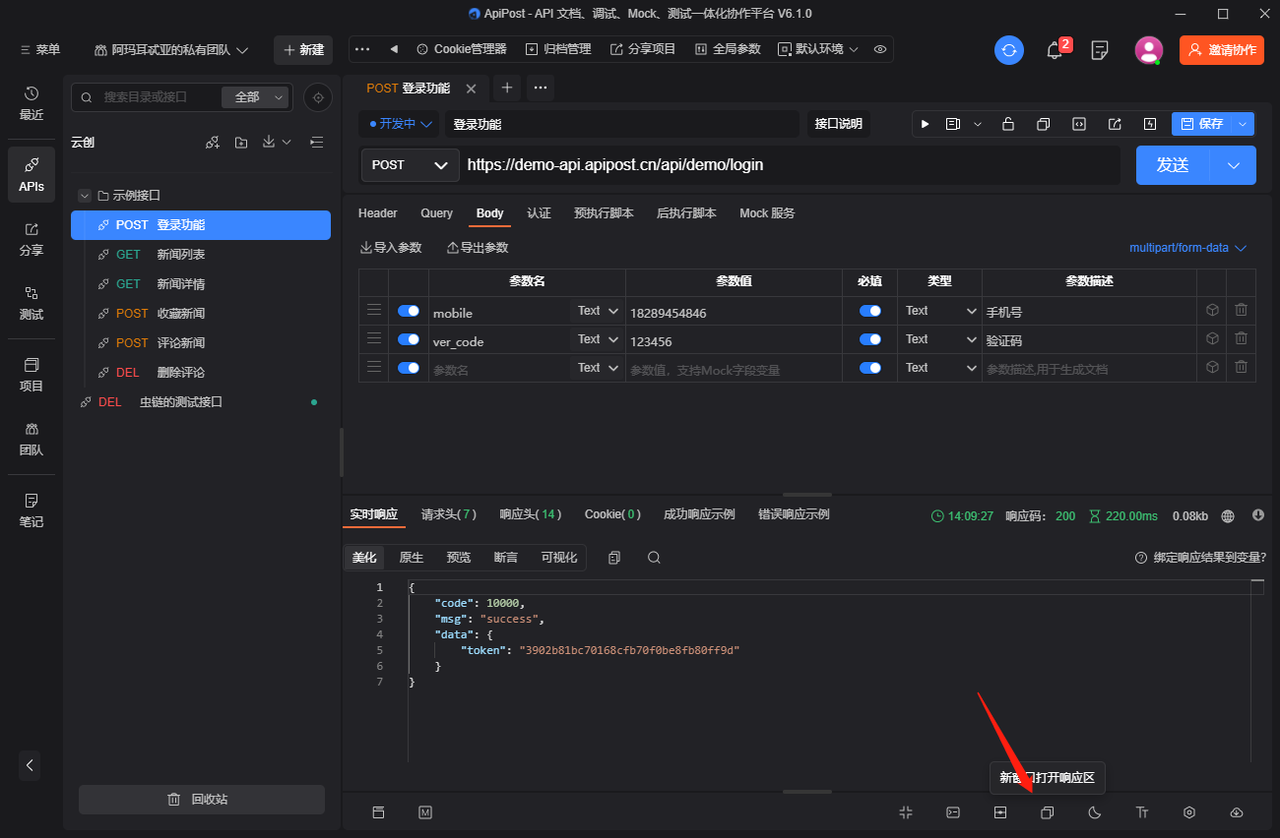The height and width of the screenshot is (838, 1280).
Task: Toggle environment visibility with the eye icon
Action: (x=880, y=49)
